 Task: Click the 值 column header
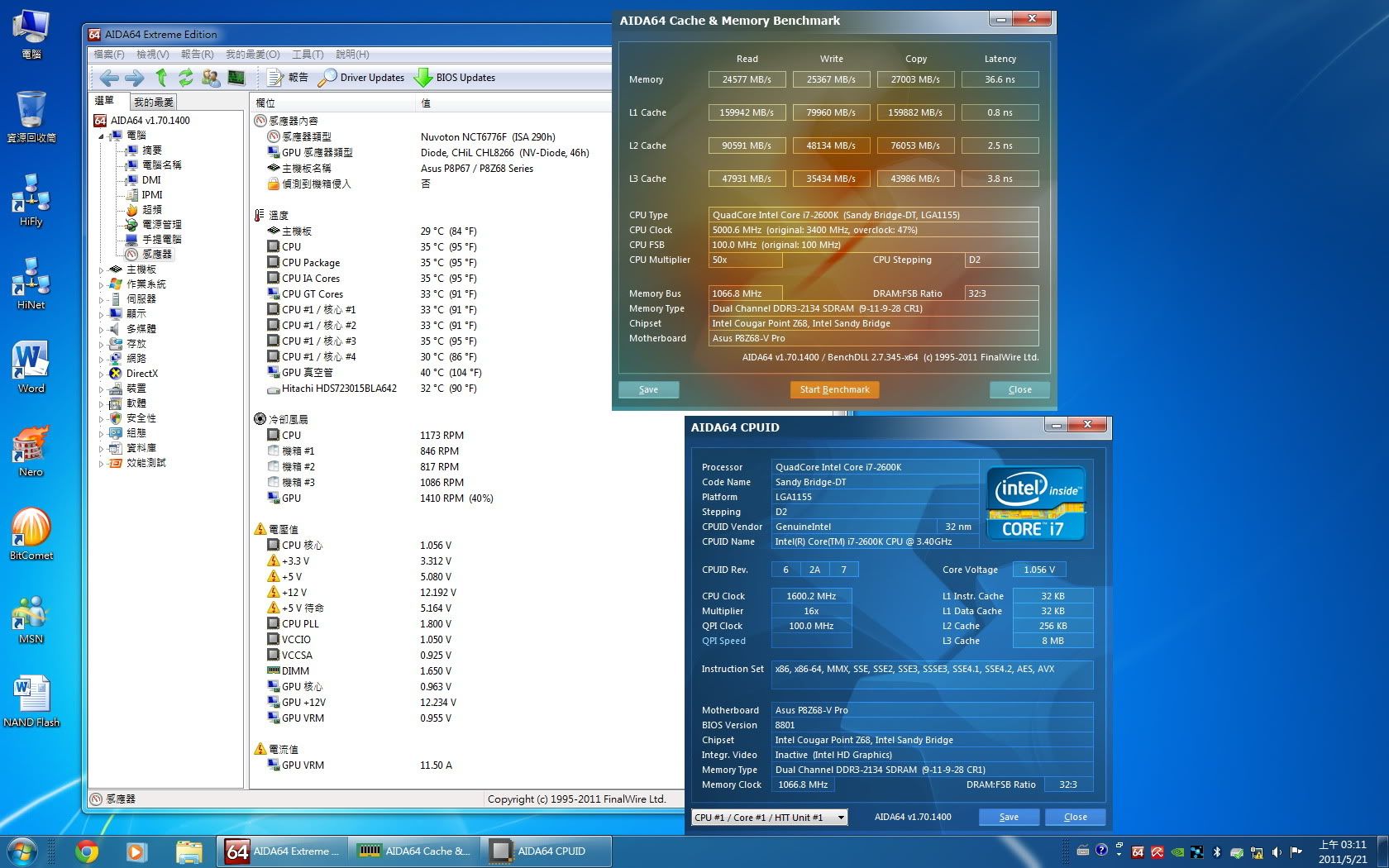[513, 103]
